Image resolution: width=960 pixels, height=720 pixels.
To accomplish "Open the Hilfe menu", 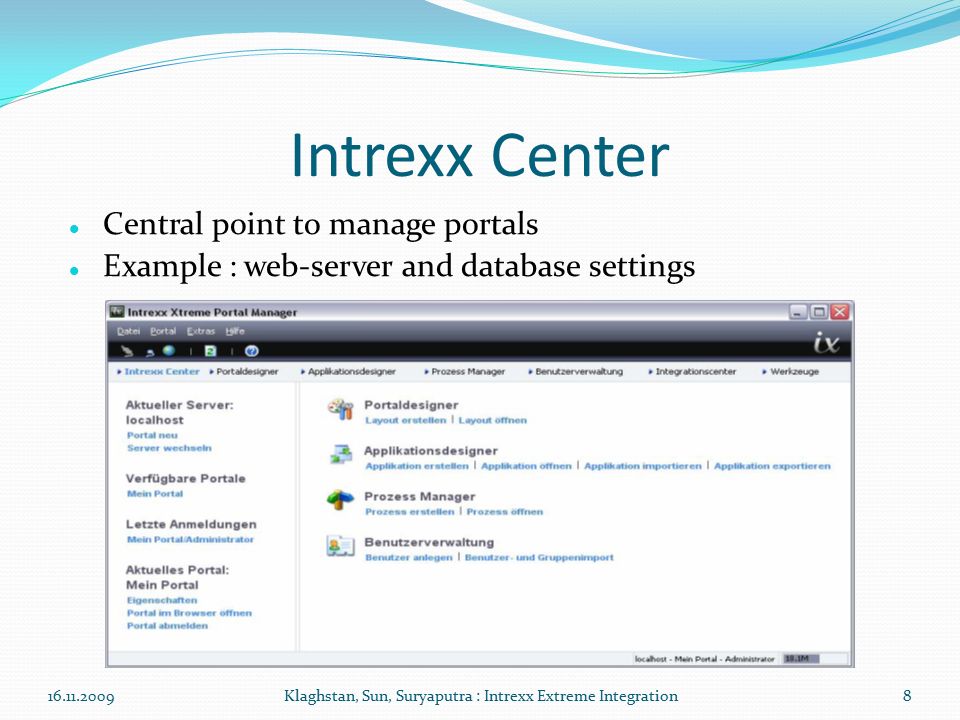I will [x=235, y=331].
